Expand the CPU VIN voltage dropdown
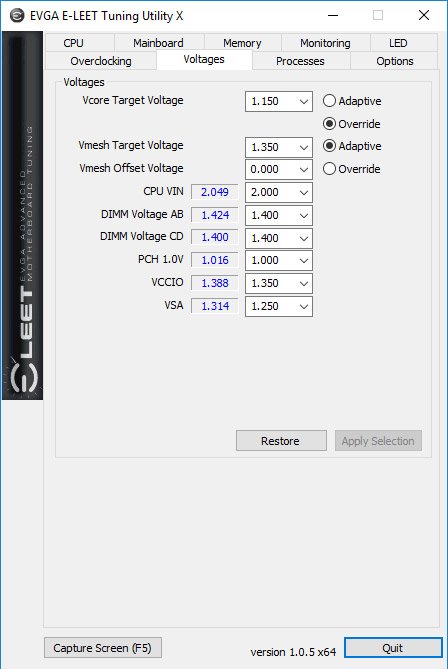This screenshot has width=448, height=669. coord(279,192)
